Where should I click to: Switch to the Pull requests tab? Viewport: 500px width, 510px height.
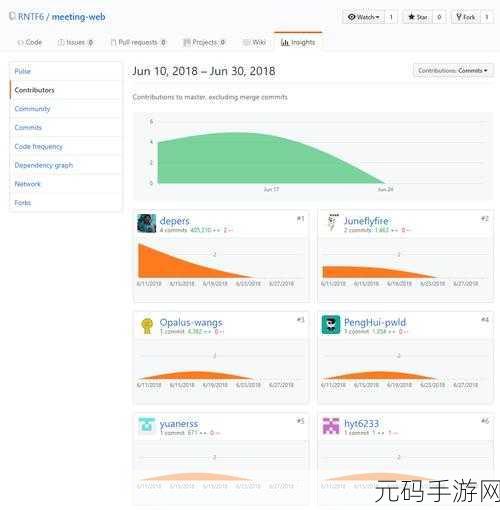tap(138, 42)
